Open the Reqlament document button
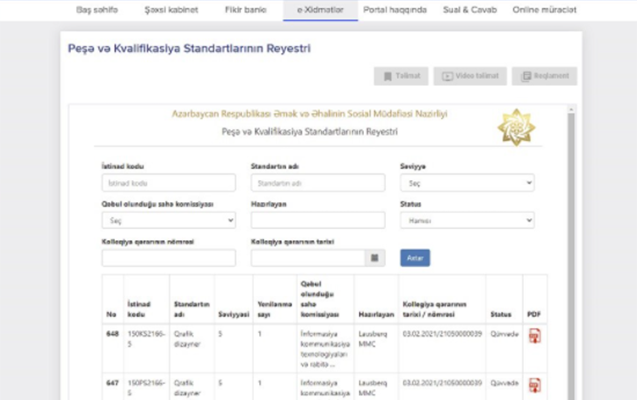Screen dimensions: 637x400 tap(544, 76)
